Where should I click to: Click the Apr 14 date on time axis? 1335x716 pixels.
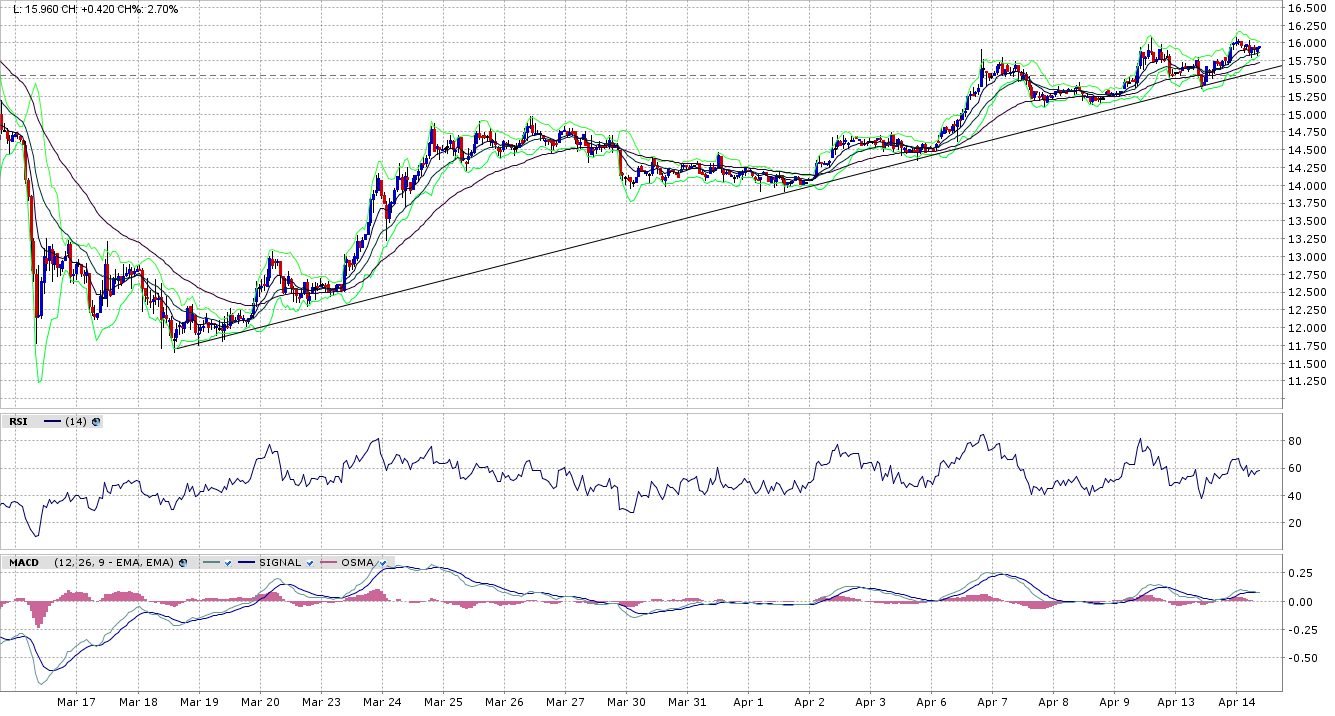pyautogui.click(x=1237, y=703)
